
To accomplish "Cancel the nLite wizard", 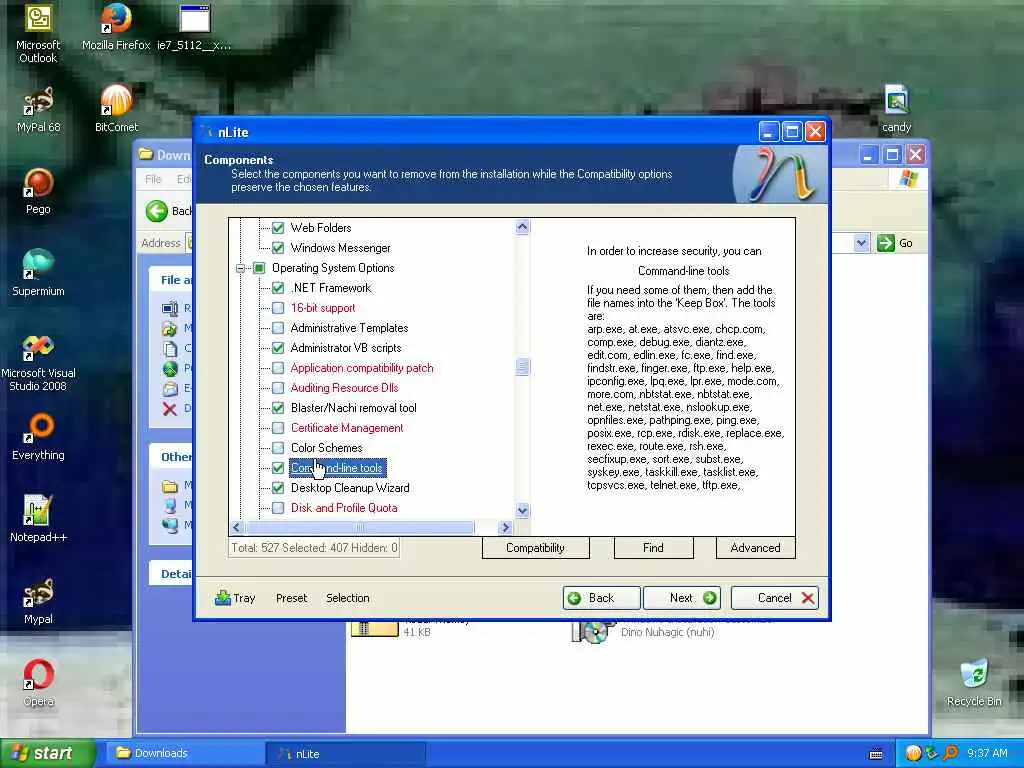I will pos(775,598).
